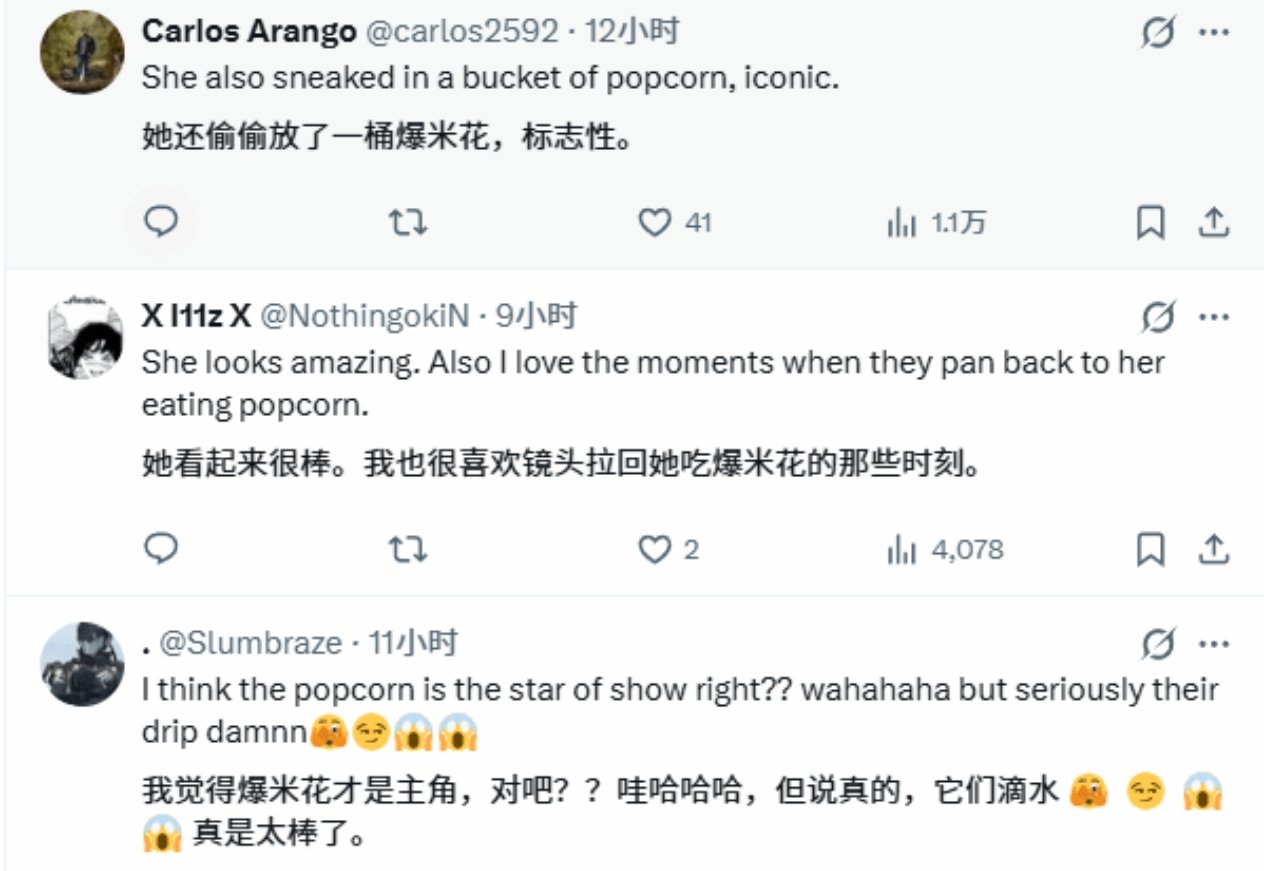Like X l11z X's tweet with 2 likes
Screen dimensions: 1264x871
click(x=655, y=548)
